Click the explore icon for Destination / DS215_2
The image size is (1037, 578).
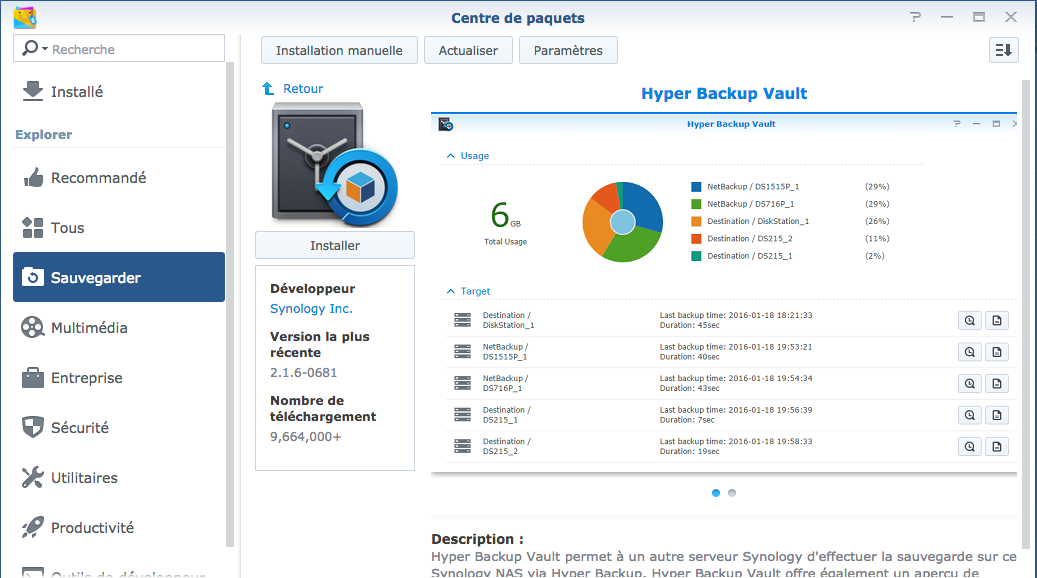[x=970, y=446]
